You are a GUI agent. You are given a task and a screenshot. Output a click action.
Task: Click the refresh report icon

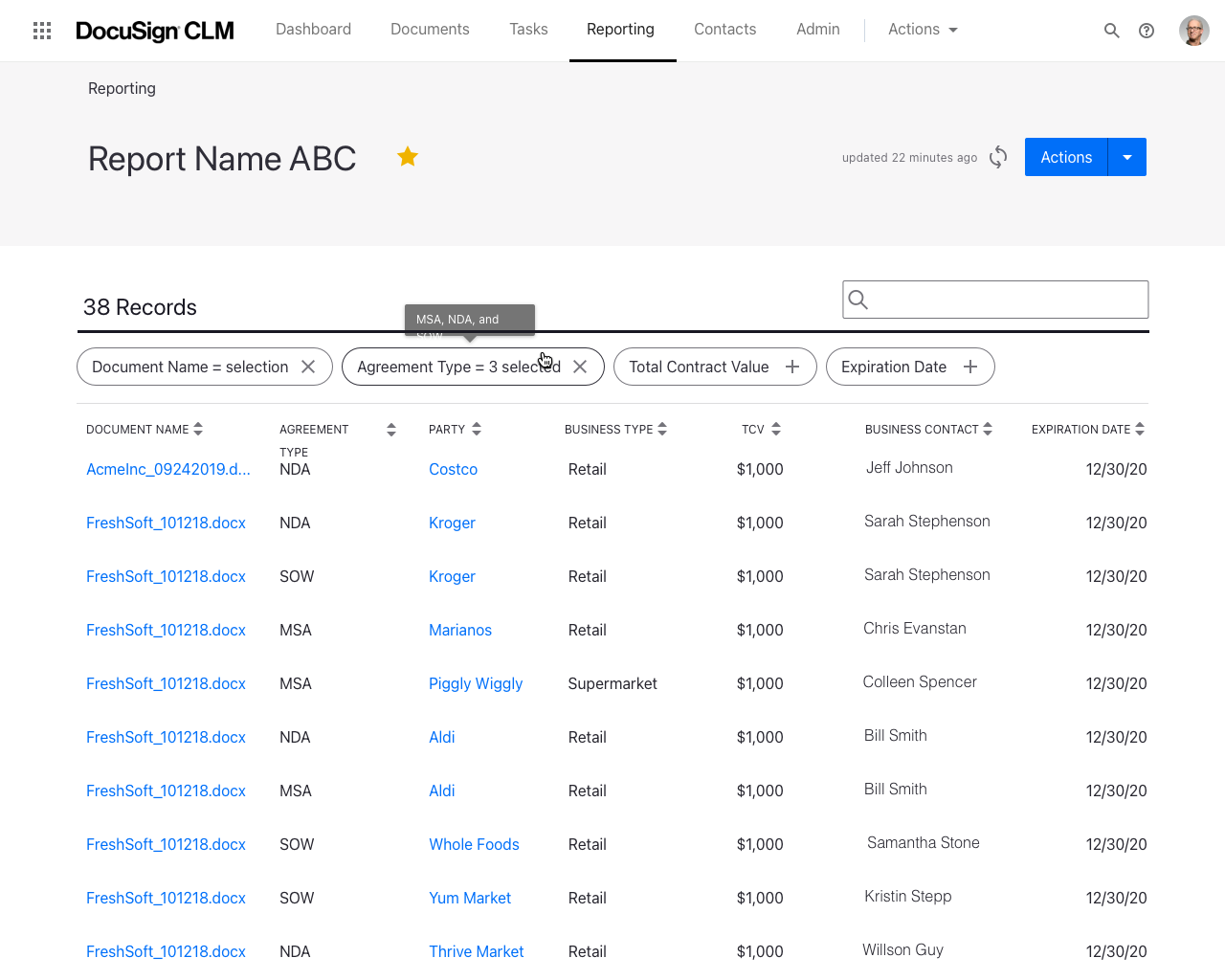point(998,157)
